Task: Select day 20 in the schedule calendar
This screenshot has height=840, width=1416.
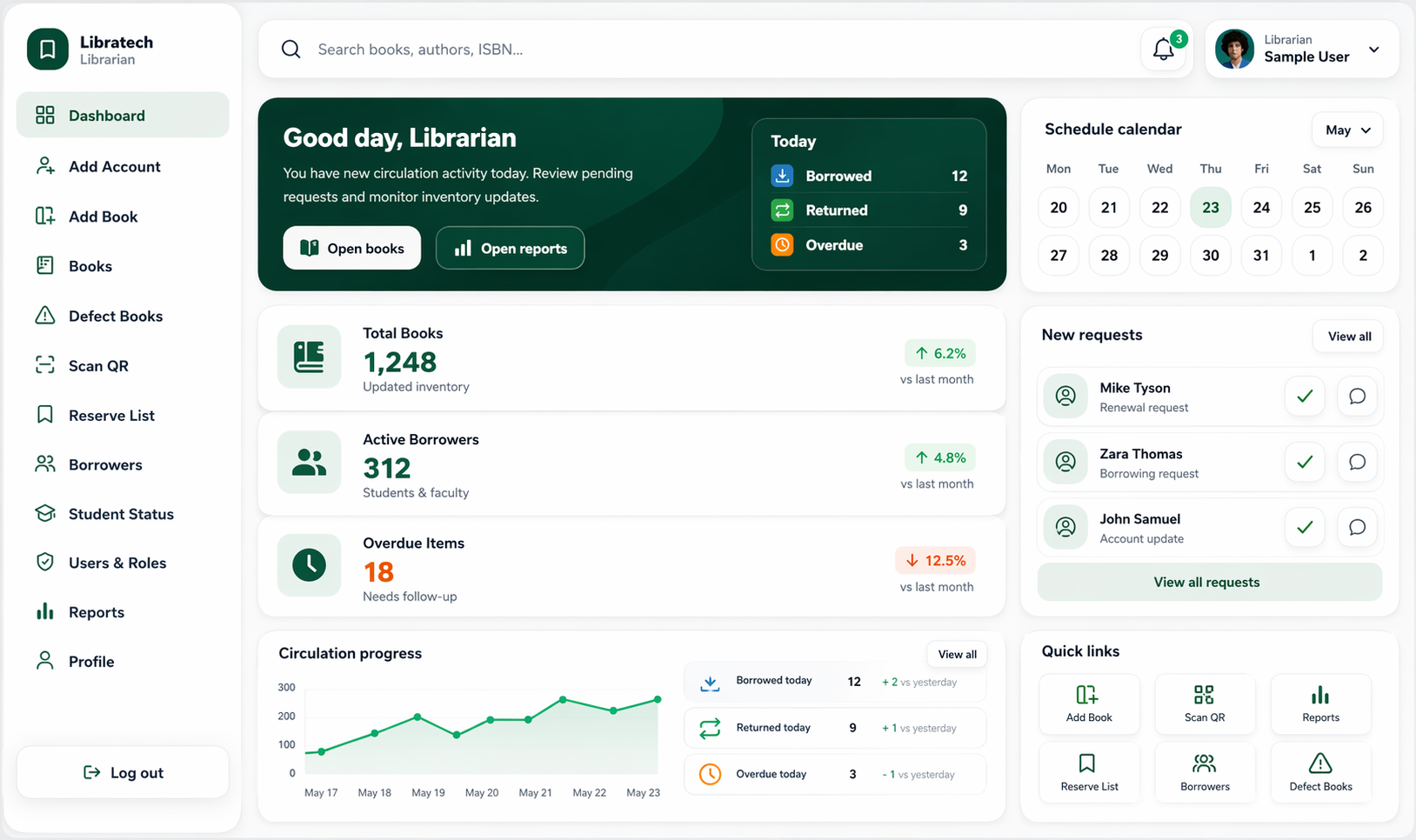Action: [x=1059, y=207]
